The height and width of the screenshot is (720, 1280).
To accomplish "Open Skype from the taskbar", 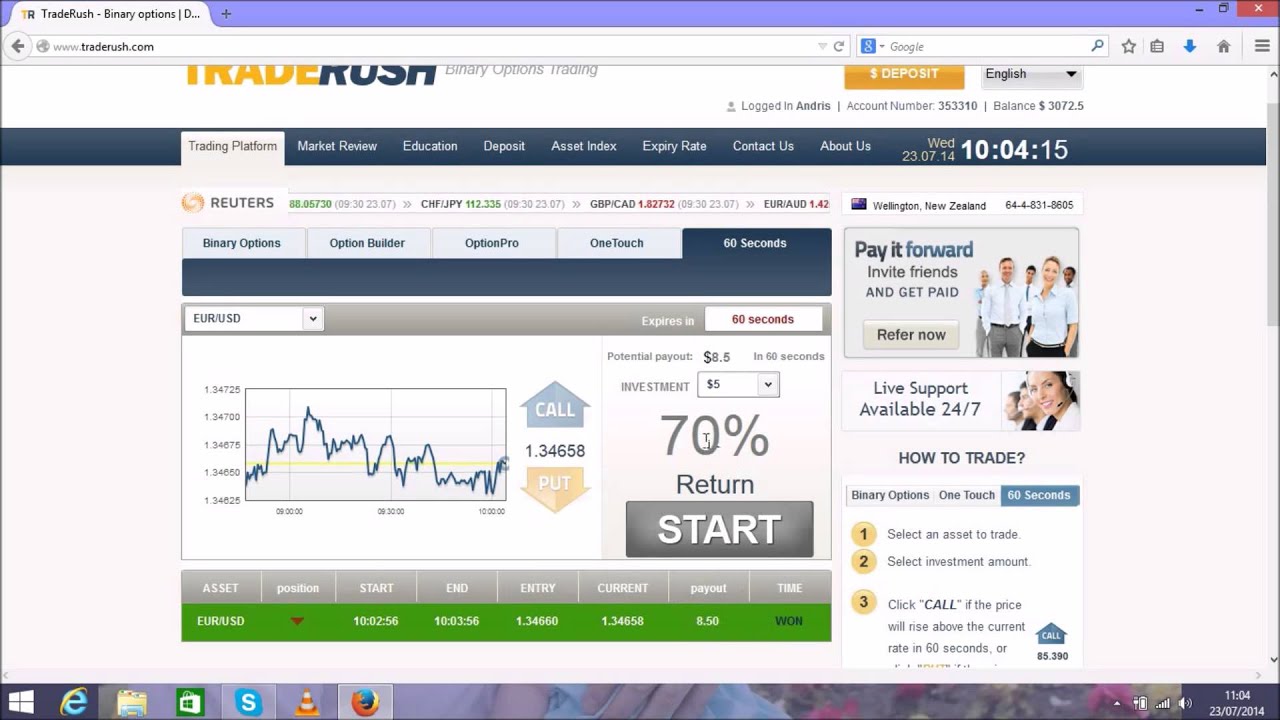I will [x=248, y=703].
